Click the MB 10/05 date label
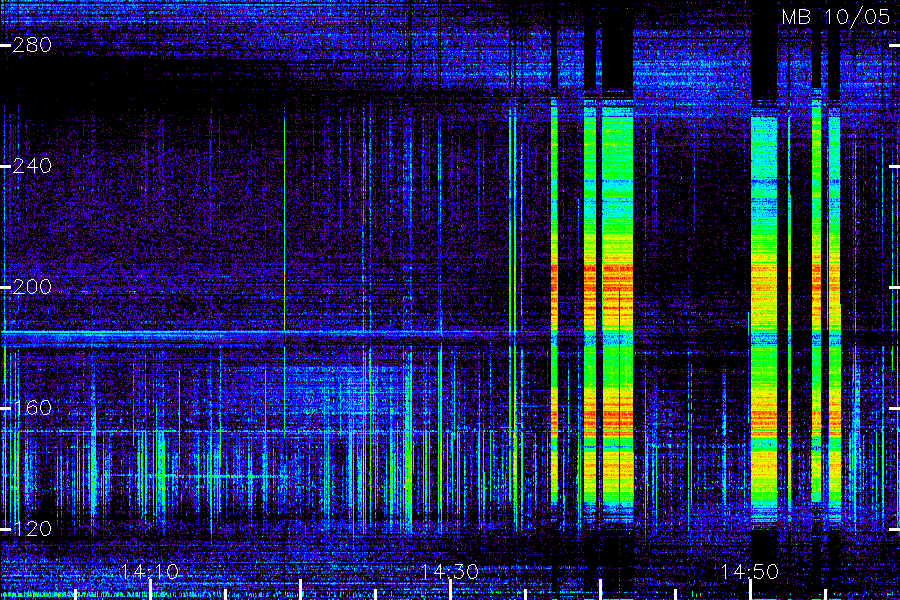This screenshot has height=600, width=900. pos(836,17)
